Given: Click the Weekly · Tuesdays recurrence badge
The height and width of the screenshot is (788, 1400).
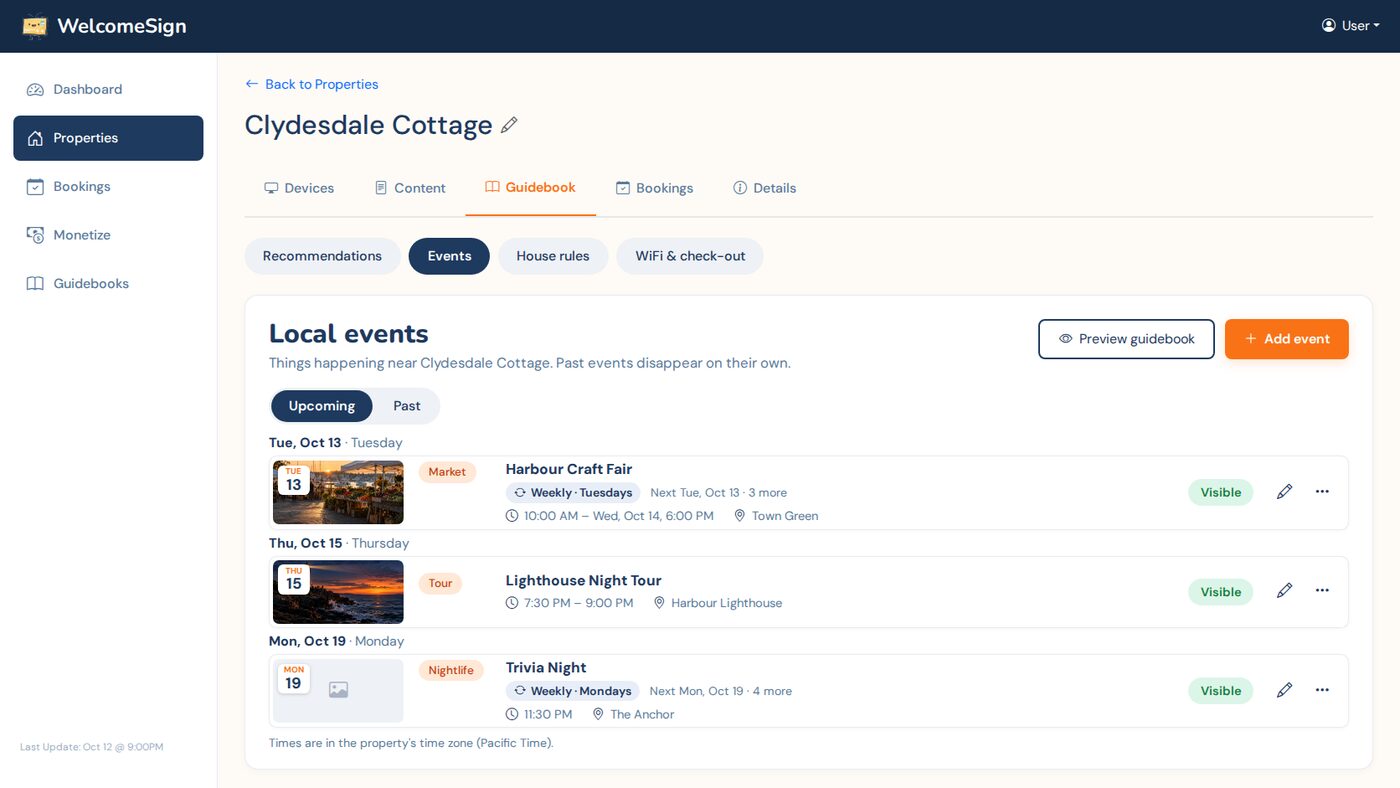Looking at the screenshot, I should click(573, 492).
